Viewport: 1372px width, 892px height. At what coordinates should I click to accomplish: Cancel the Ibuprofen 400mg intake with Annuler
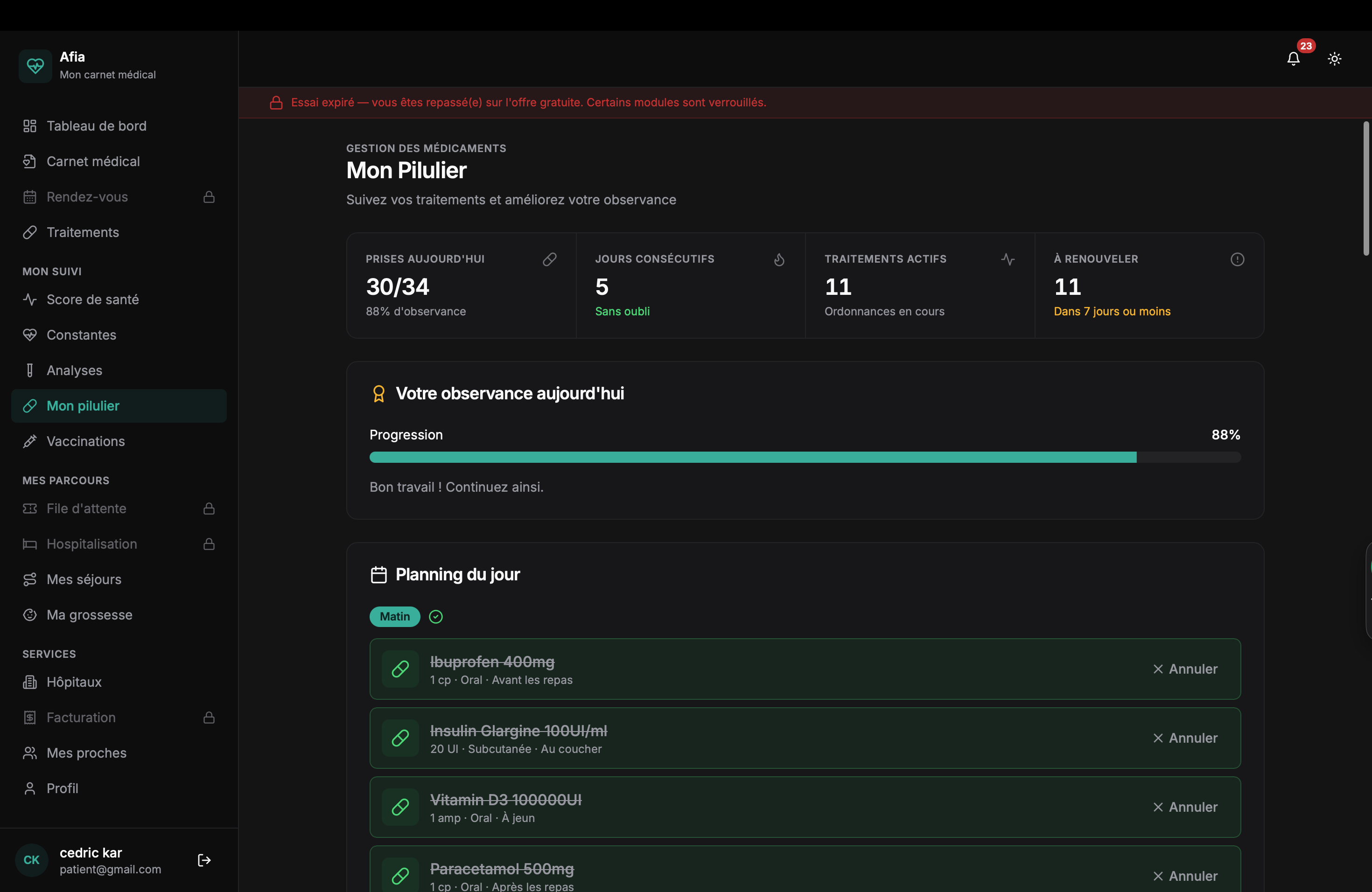pyautogui.click(x=1185, y=669)
